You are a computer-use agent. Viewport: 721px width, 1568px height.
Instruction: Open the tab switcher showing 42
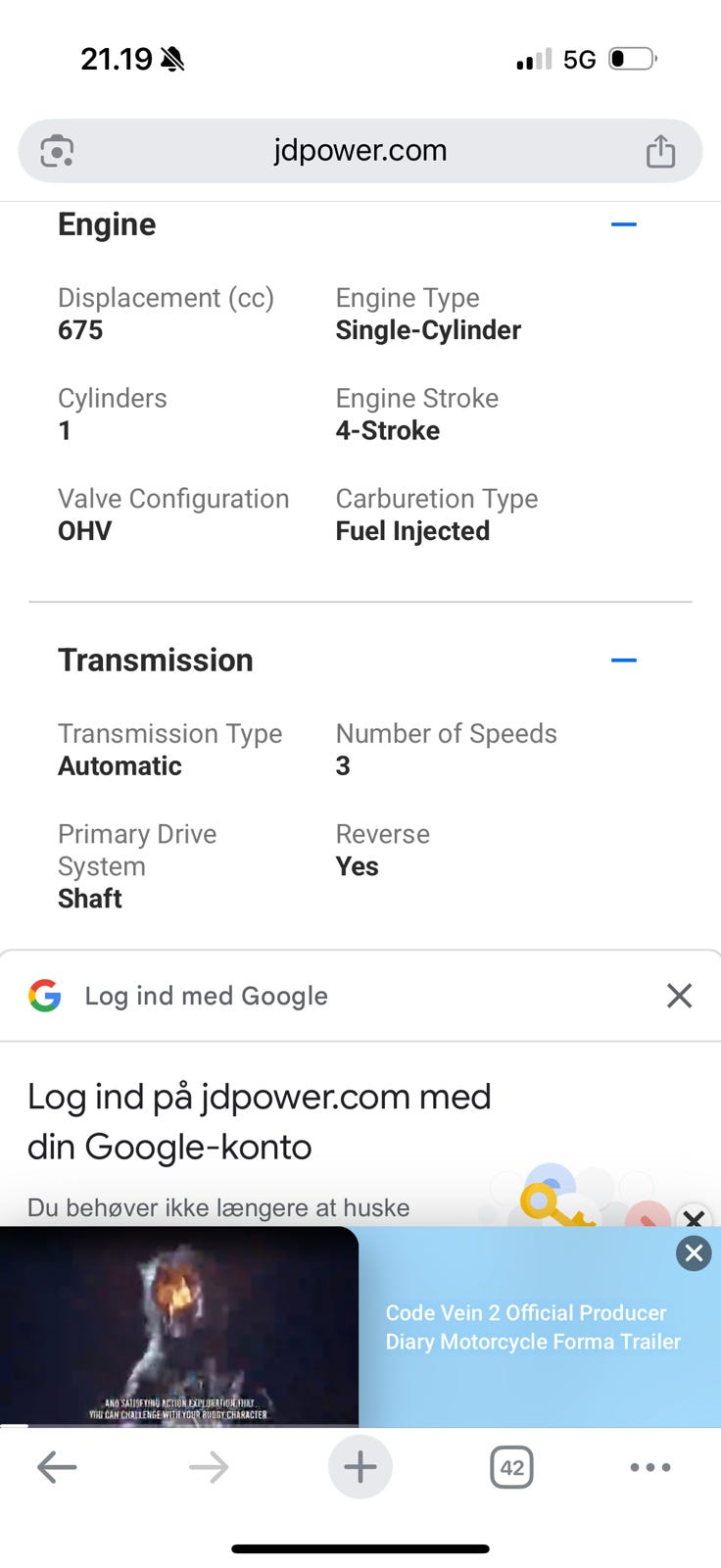coord(511,1467)
